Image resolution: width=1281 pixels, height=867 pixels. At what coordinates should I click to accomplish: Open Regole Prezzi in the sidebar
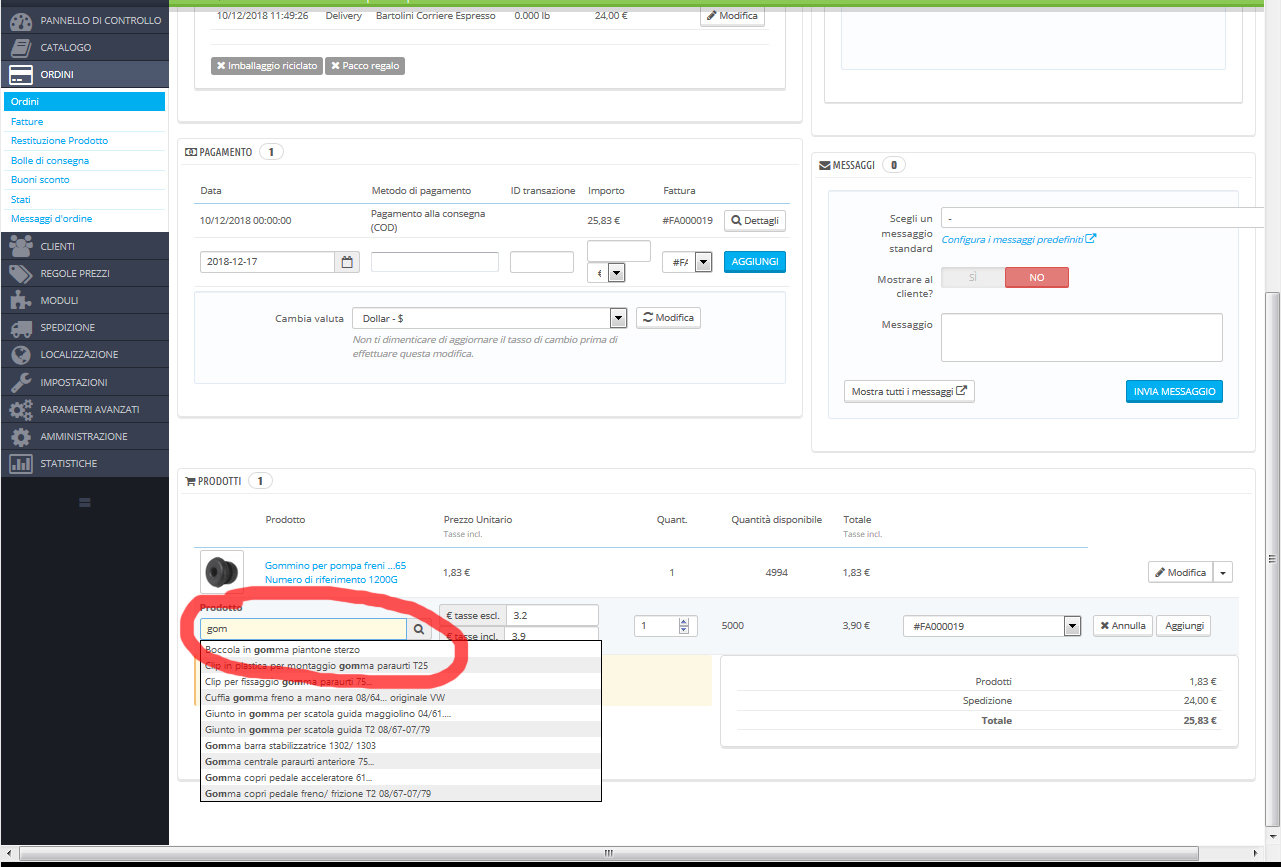pyautogui.click(x=85, y=273)
